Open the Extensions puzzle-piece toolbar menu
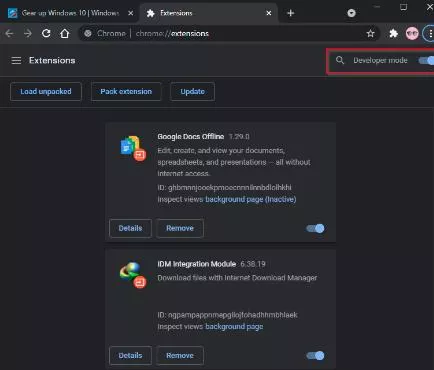 click(x=393, y=33)
